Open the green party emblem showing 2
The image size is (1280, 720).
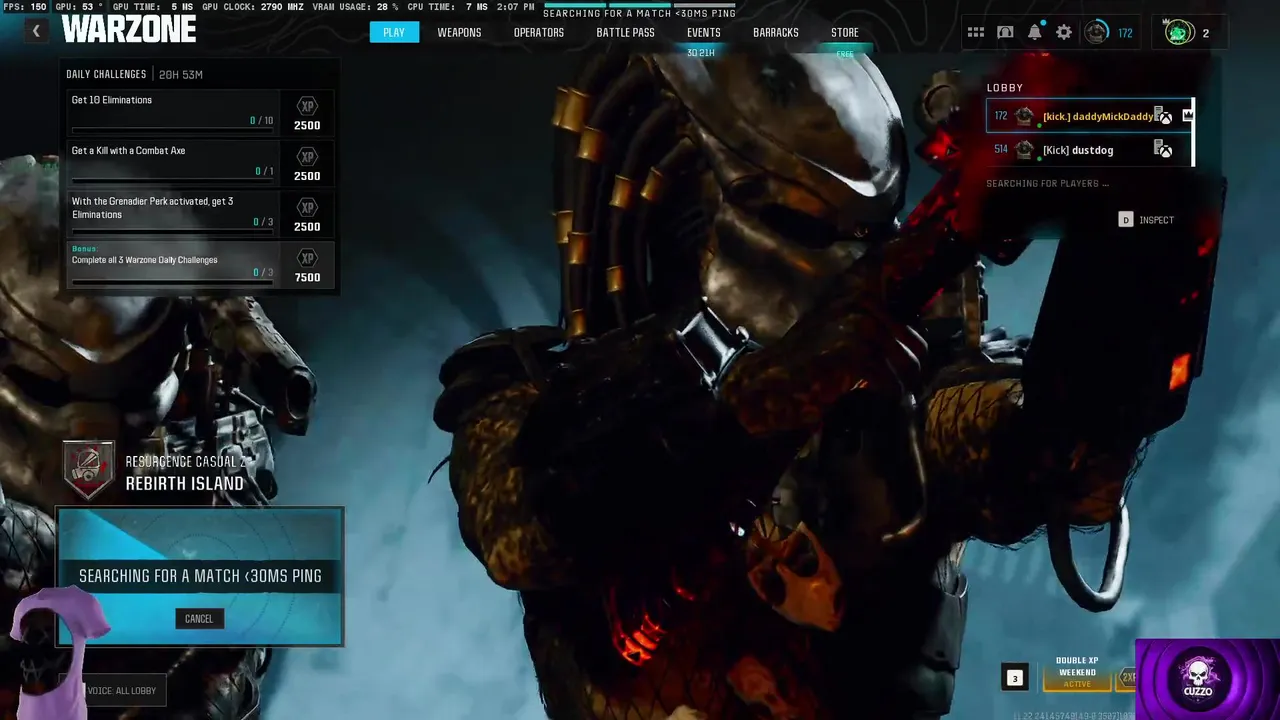pyautogui.click(x=1179, y=33)
